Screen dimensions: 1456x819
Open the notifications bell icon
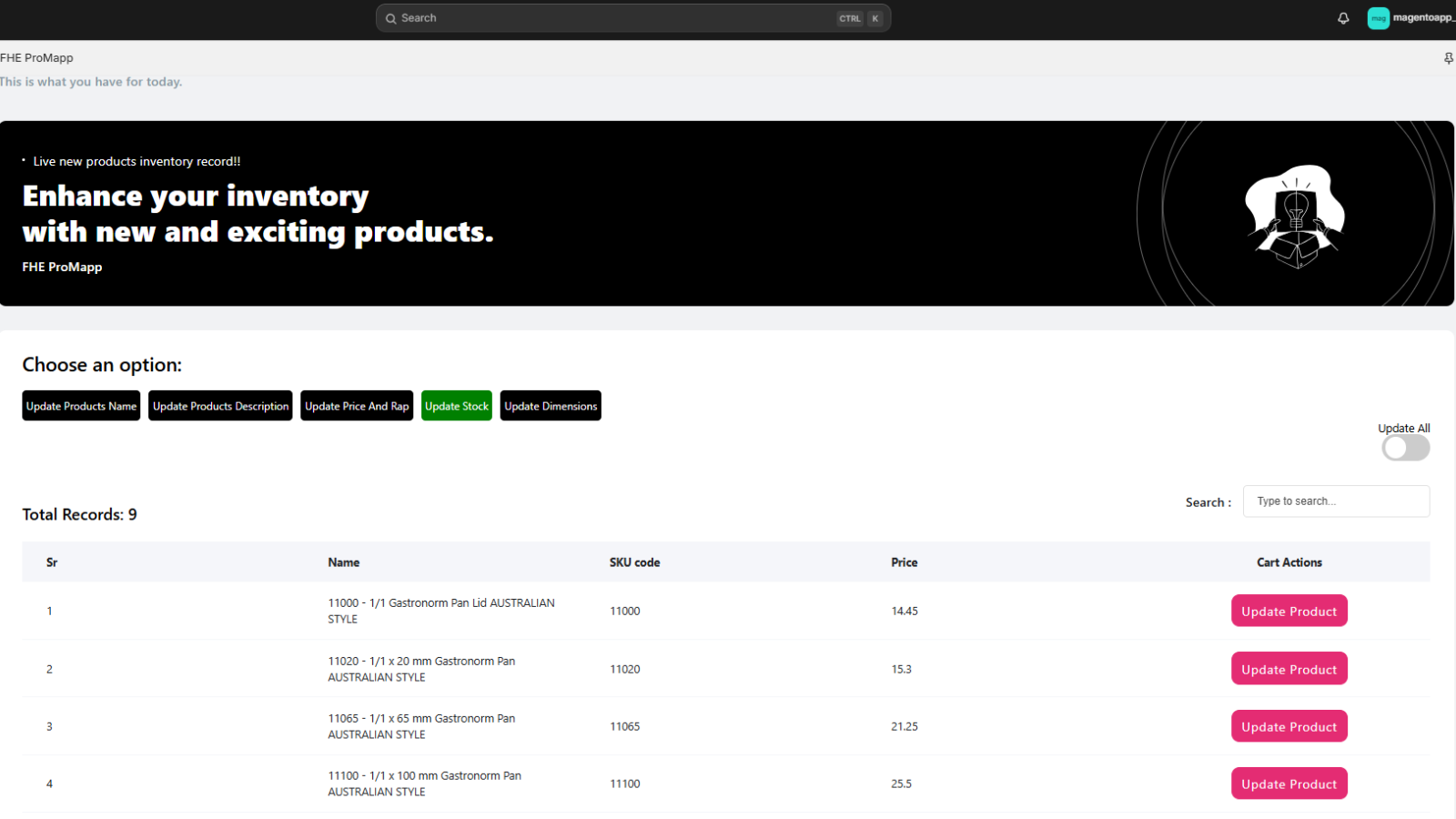point(1343,18)
